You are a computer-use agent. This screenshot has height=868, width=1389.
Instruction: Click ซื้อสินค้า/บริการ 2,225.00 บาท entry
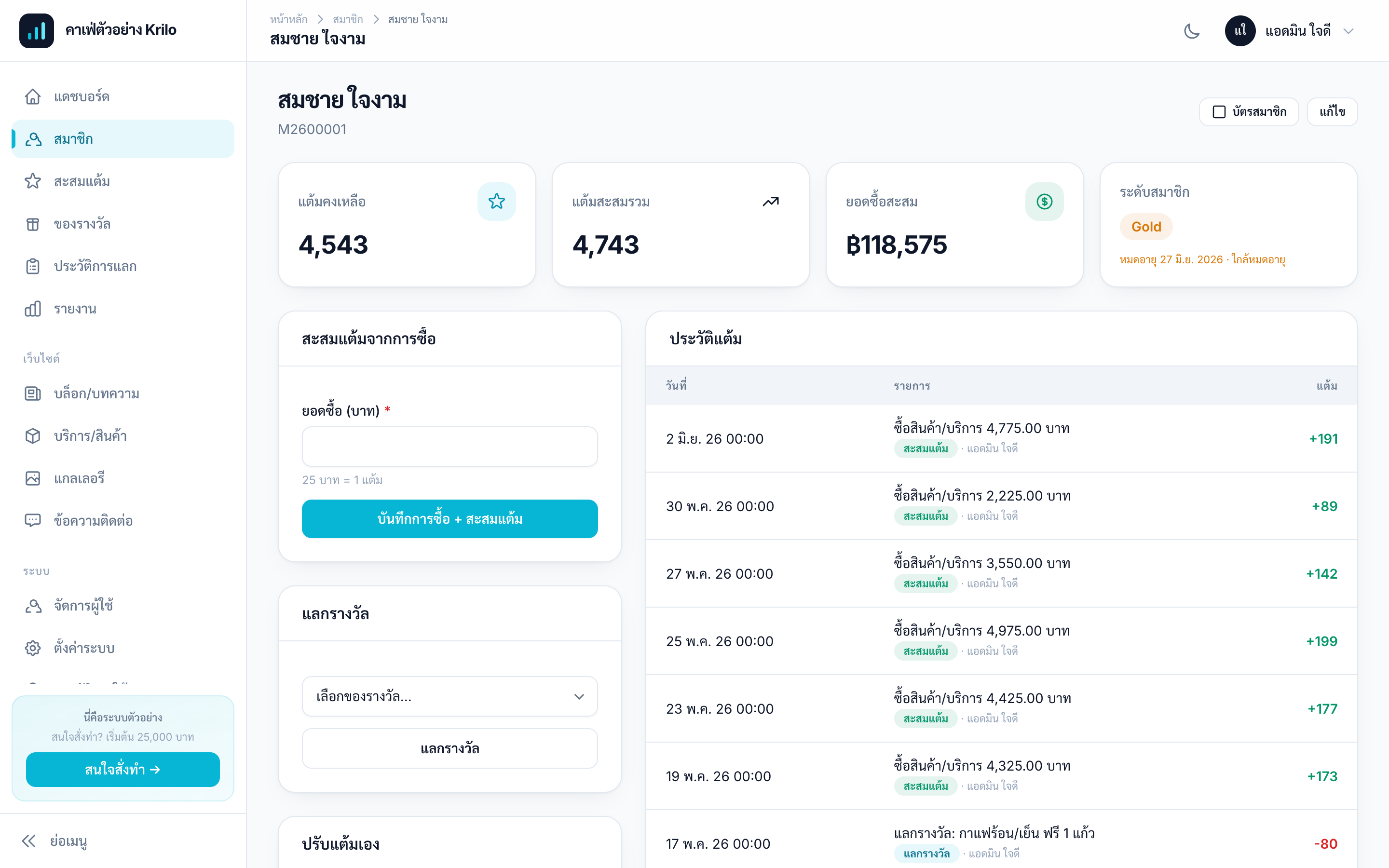[981, 495]
